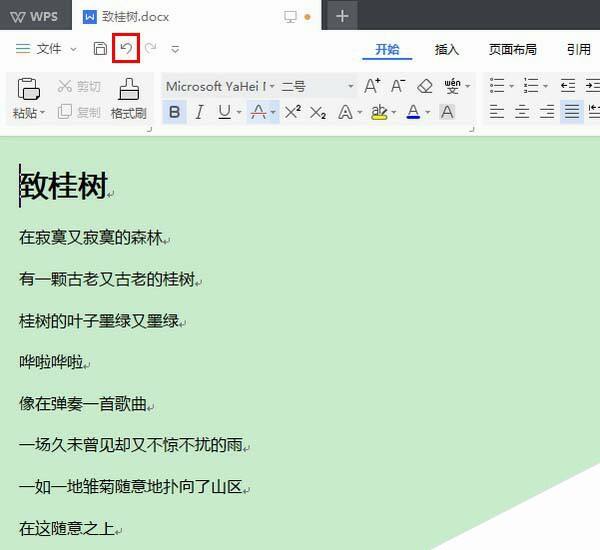Viewport: 600px width, 550px height.
Task: Open clipboard group dialog launcher
Action: pos(150,130)
